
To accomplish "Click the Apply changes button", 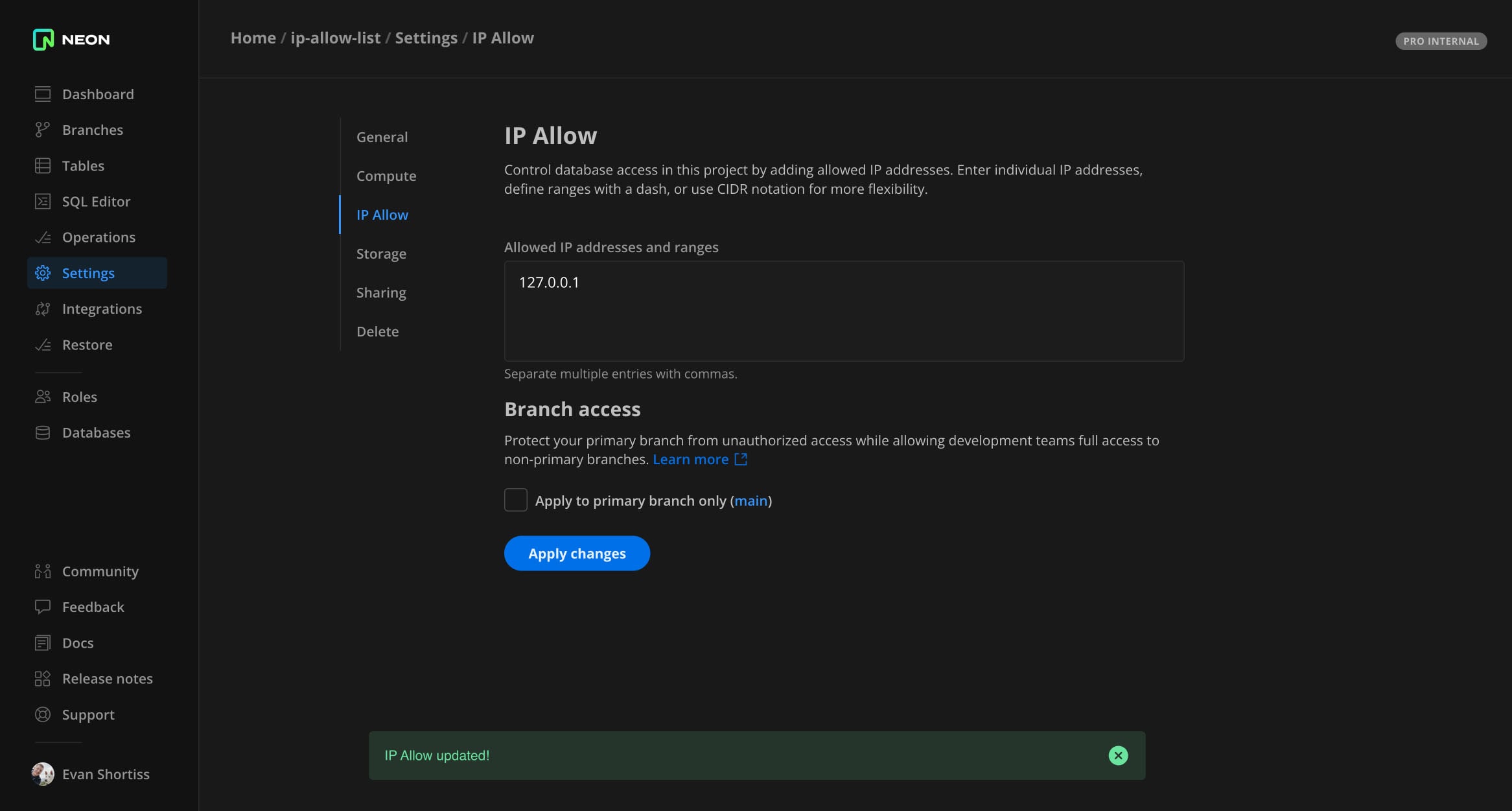I will (576, 553).
